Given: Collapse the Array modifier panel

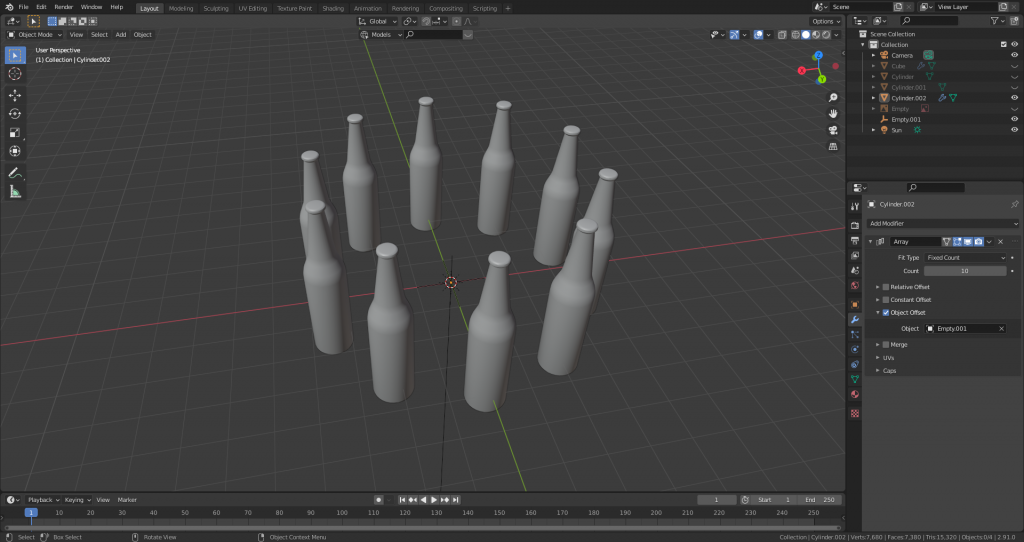Looking at the screenshot, I should [x=871, y=242].
